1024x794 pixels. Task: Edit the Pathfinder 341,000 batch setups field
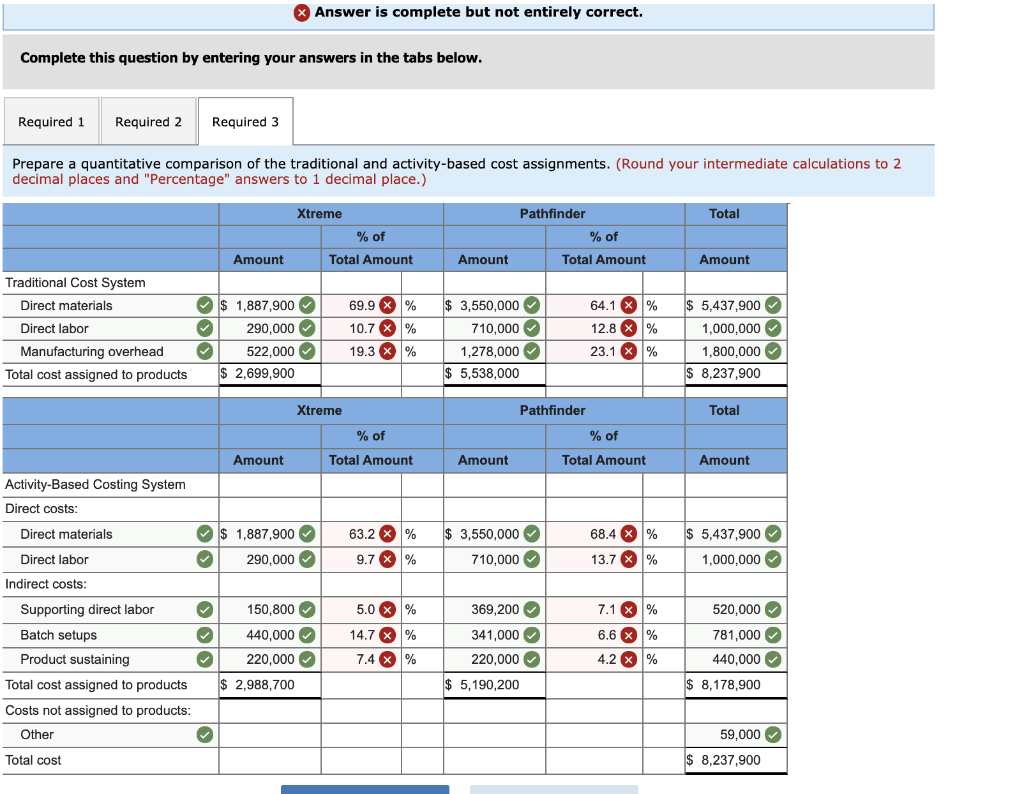494,635
